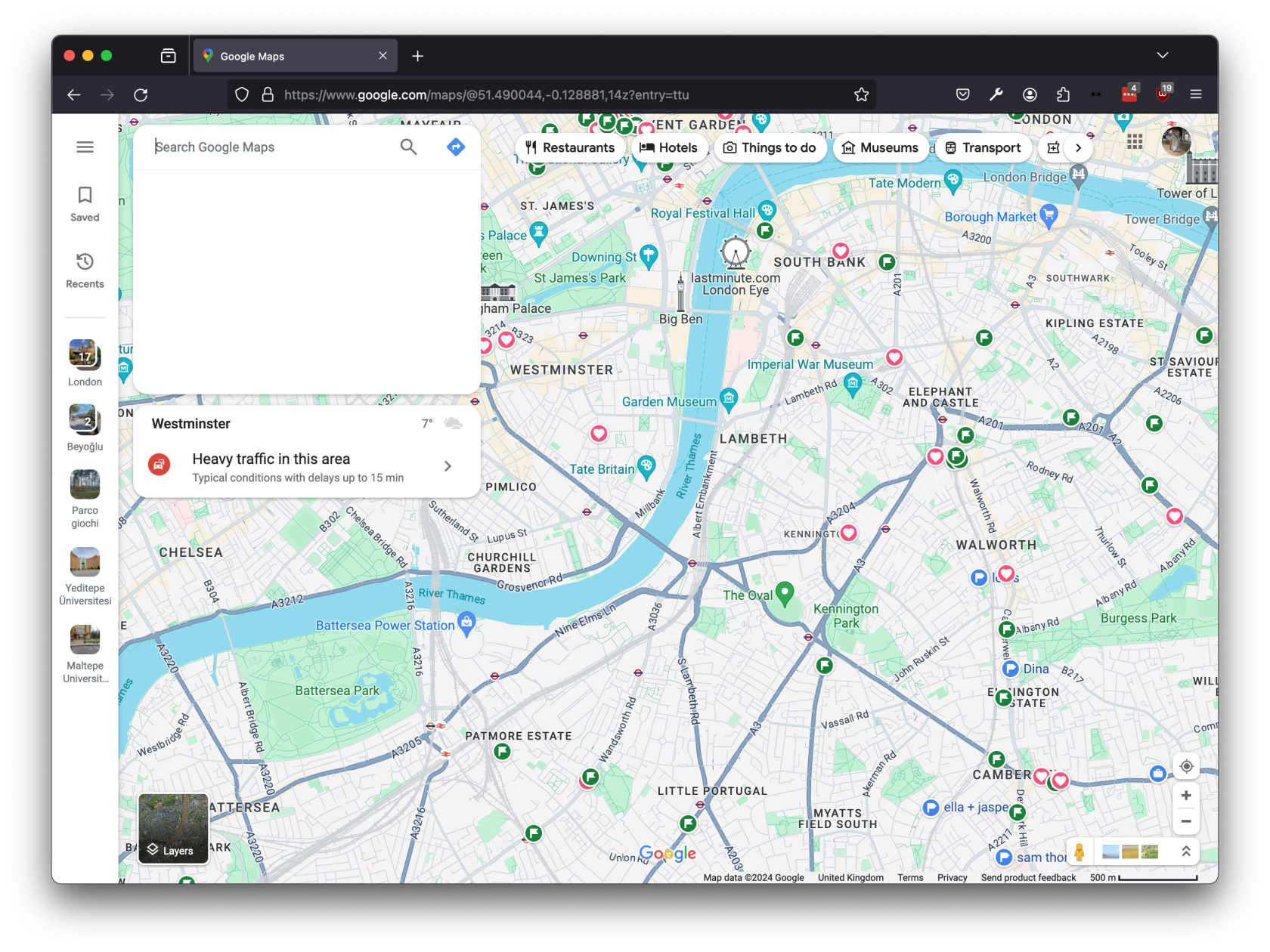Select Street View Pegman
1270x952 pixels.
[x=1079, y=852]
